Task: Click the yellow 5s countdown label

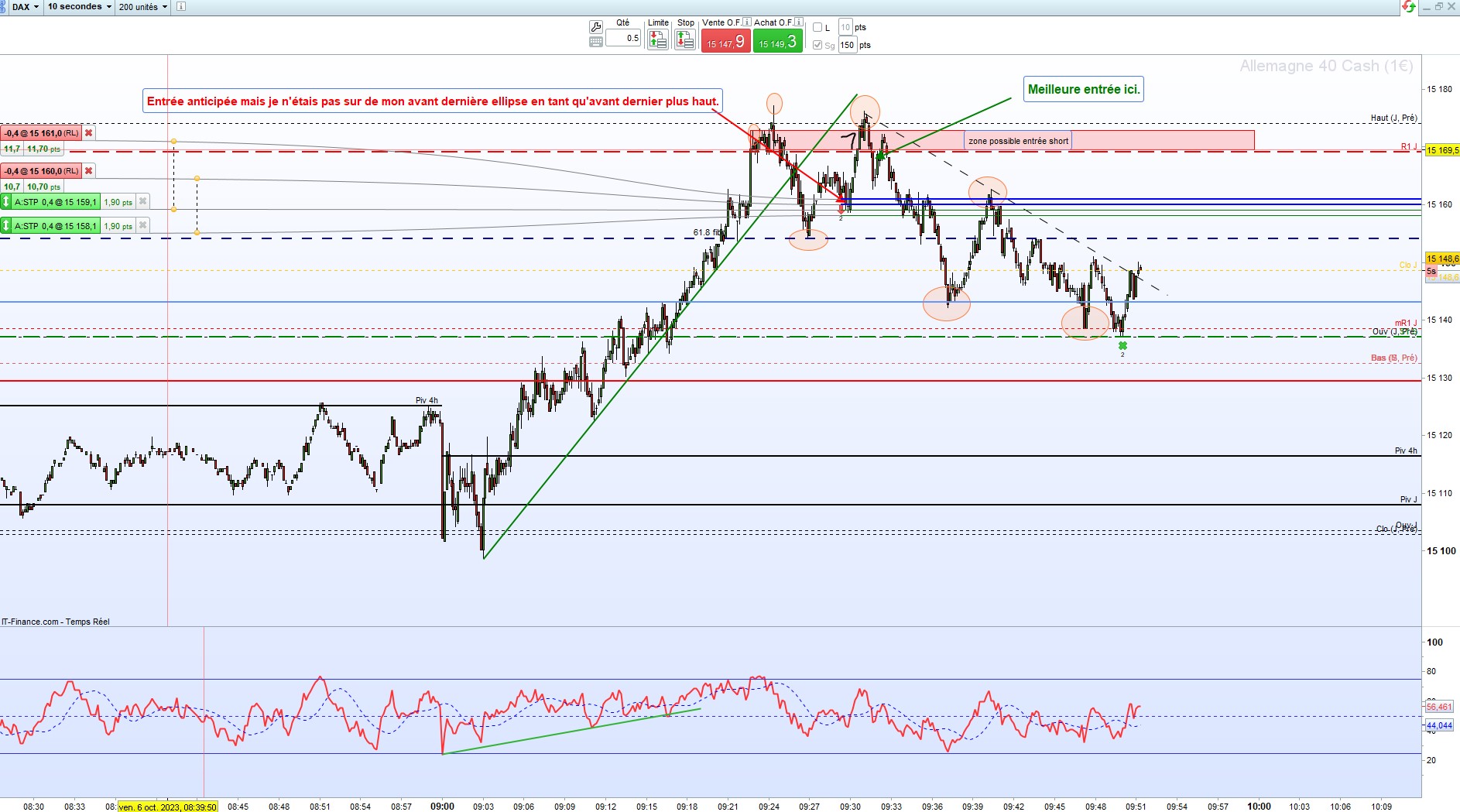Action: 1431,272
